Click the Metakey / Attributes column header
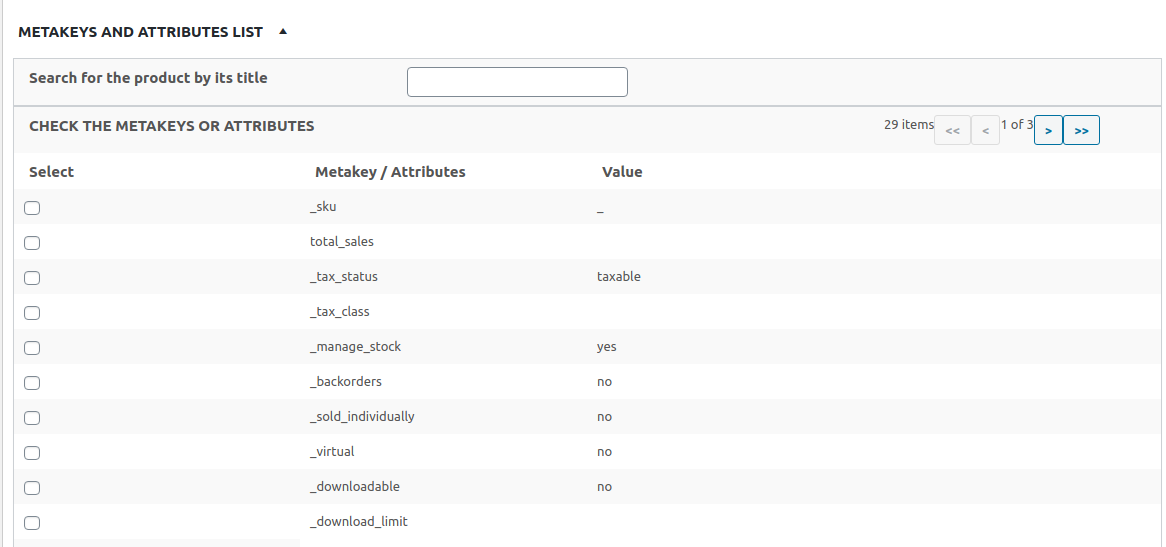This screenshot has width=1166, height=547. [x=390, y=172]
